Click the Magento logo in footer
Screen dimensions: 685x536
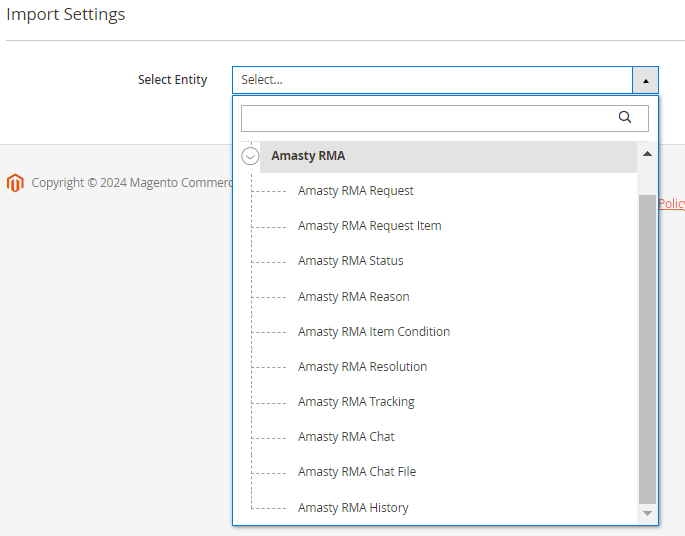pos(15,183)
